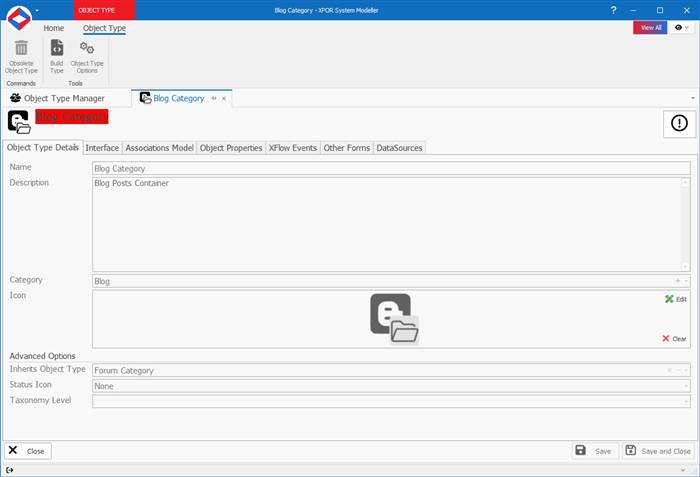Toggle the eye visibility dropdown

[682, 28]
